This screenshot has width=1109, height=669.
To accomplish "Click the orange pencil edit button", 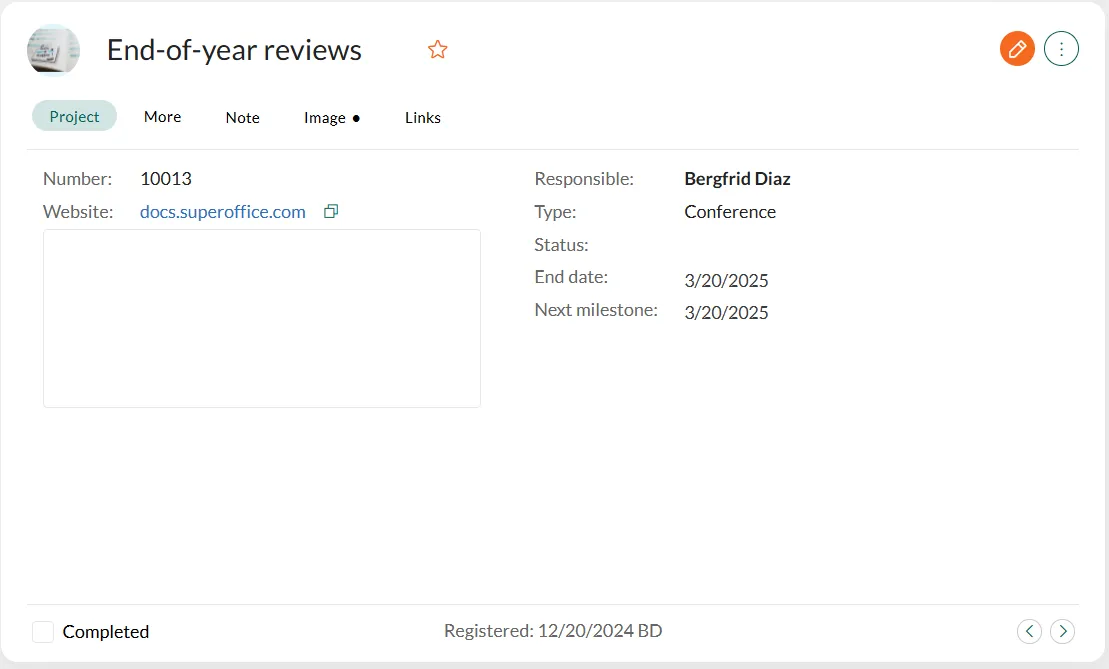I will coord(1017,48).
